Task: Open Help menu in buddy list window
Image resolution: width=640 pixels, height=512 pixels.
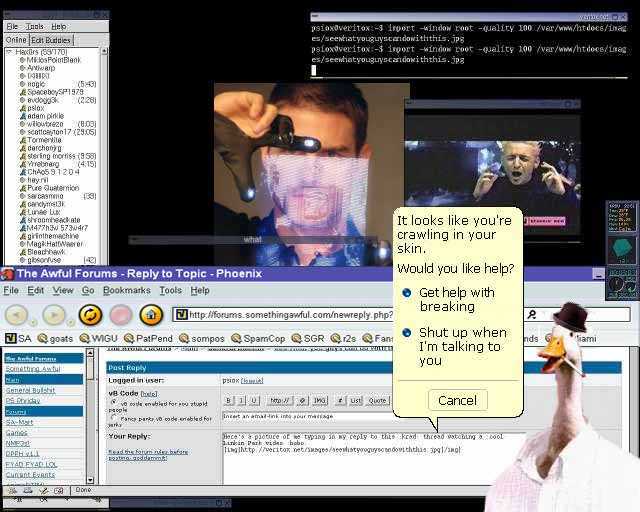Action: tap(59, 27)
